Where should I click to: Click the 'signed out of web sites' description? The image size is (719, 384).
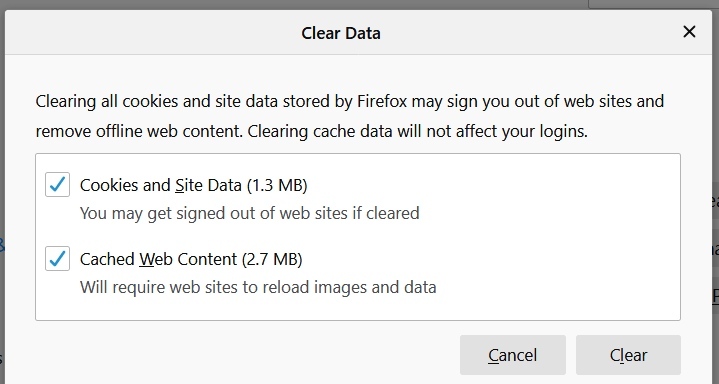tap(249, 213)
